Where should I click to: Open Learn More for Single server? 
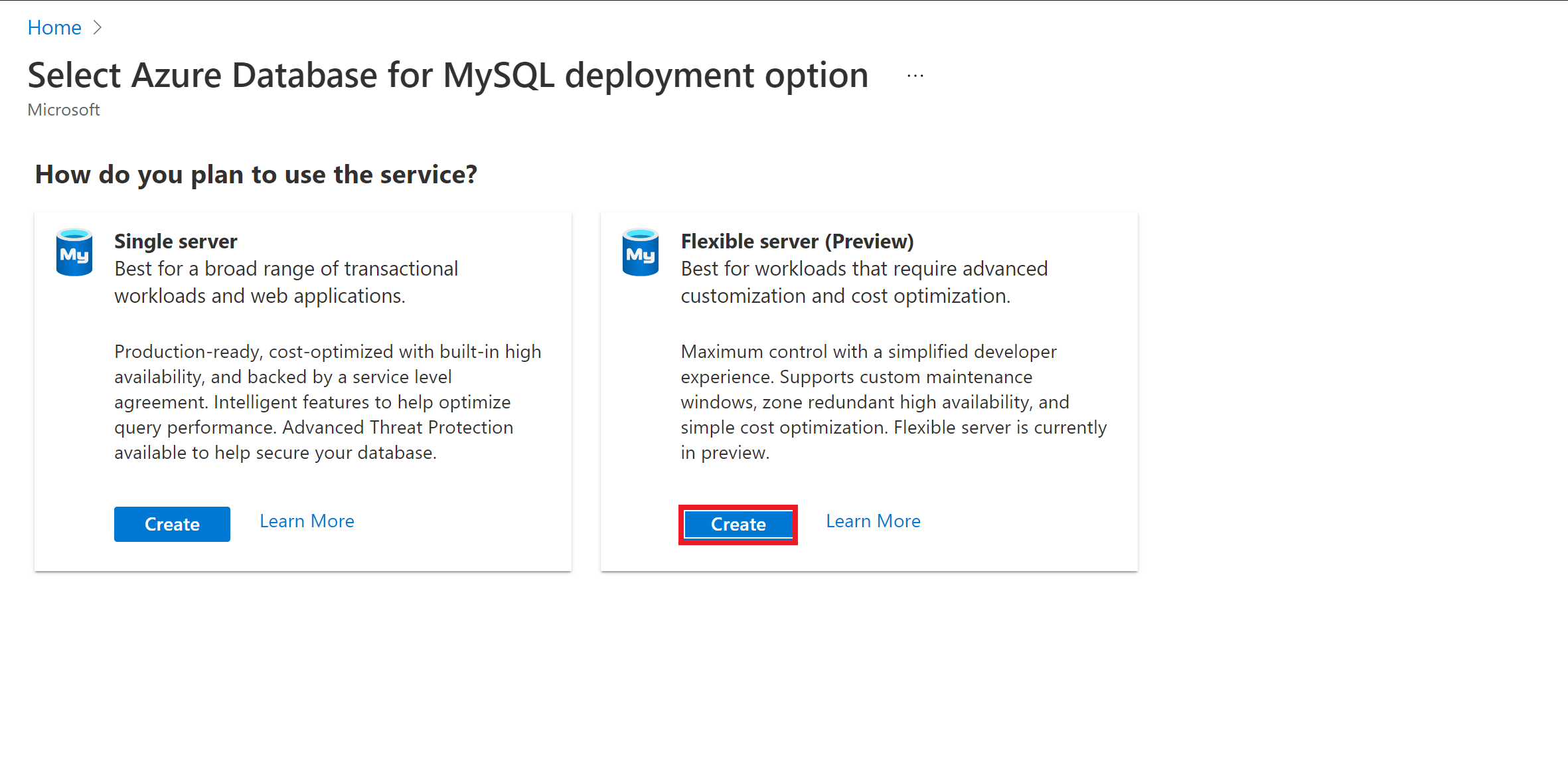tap(307, 521)
